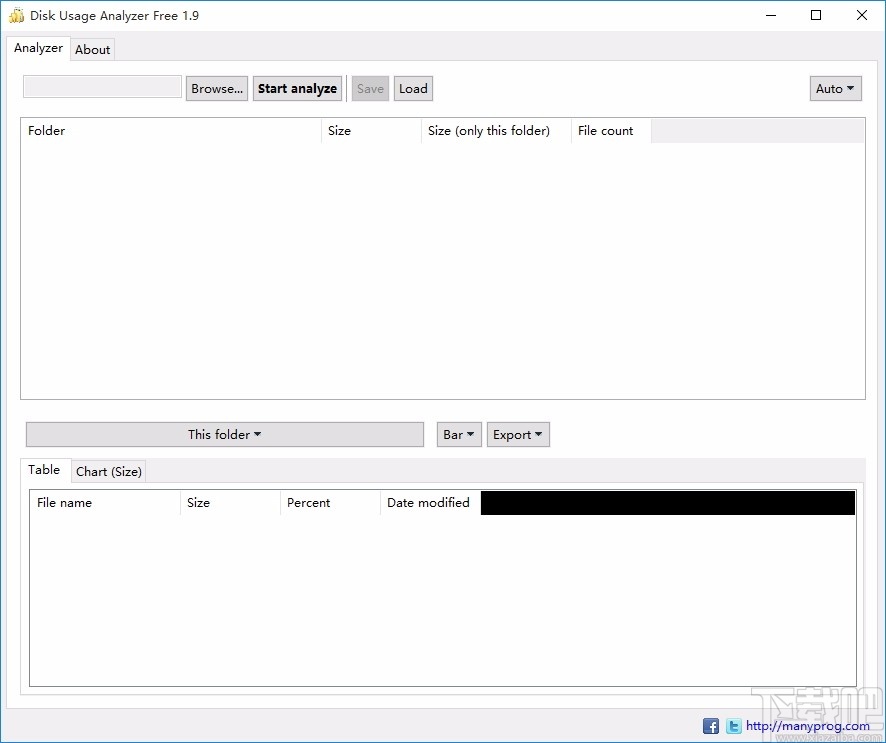Click the Twitter bird icon

[733, 725]
